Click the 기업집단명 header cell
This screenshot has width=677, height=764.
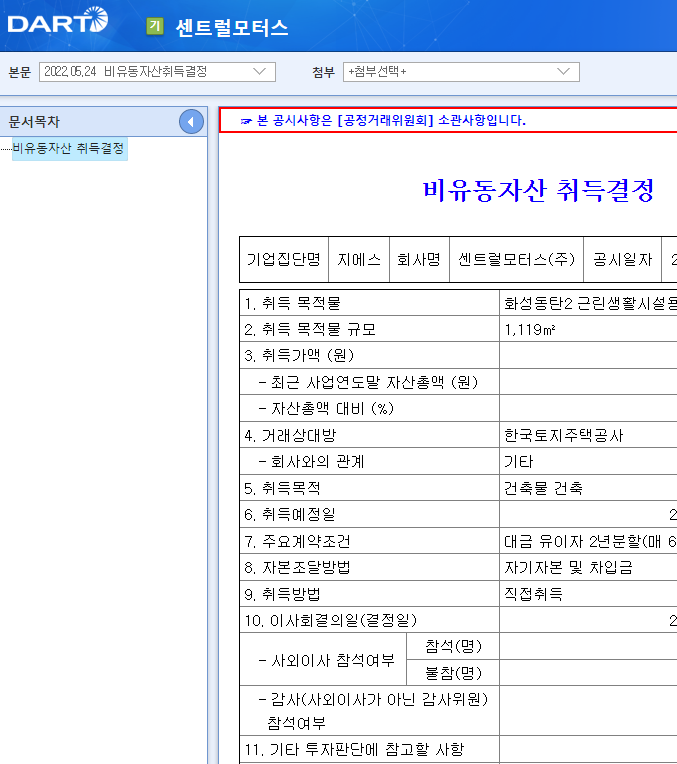point(284,260)
